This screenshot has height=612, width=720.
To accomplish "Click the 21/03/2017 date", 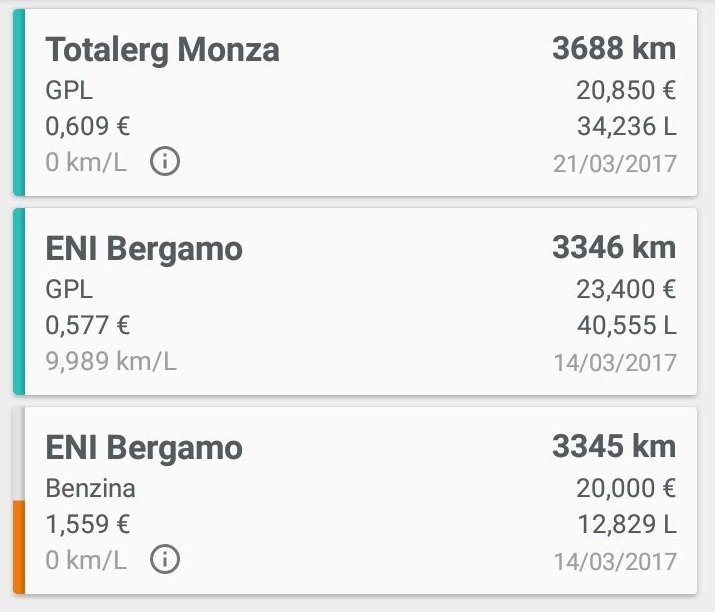I will click(x=615, y=164).
